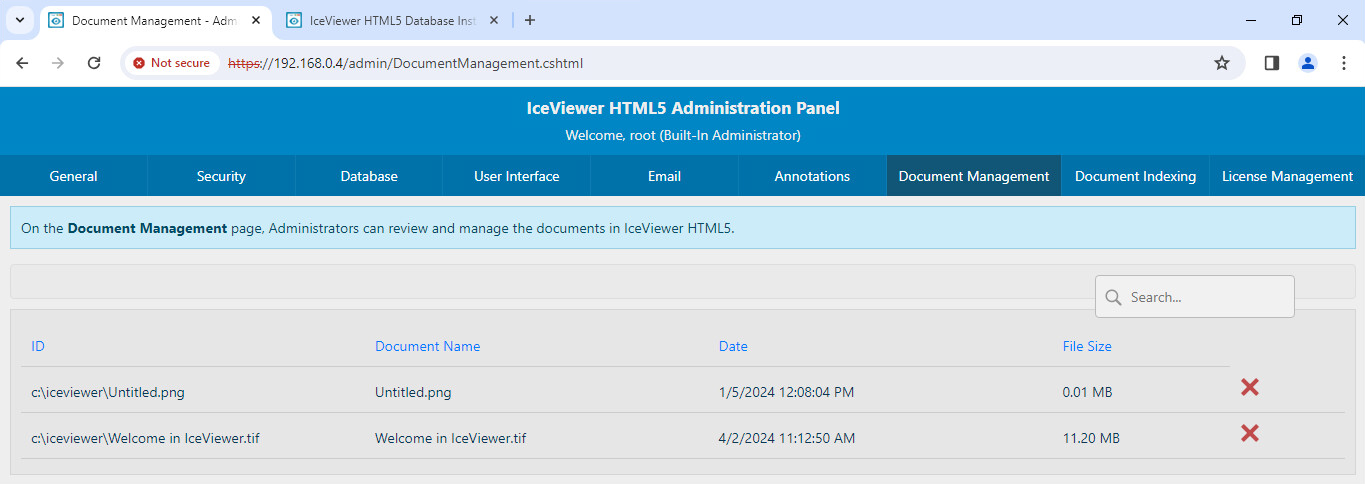
Task: Open the browser side panel icon
Action: (1272, 63)
